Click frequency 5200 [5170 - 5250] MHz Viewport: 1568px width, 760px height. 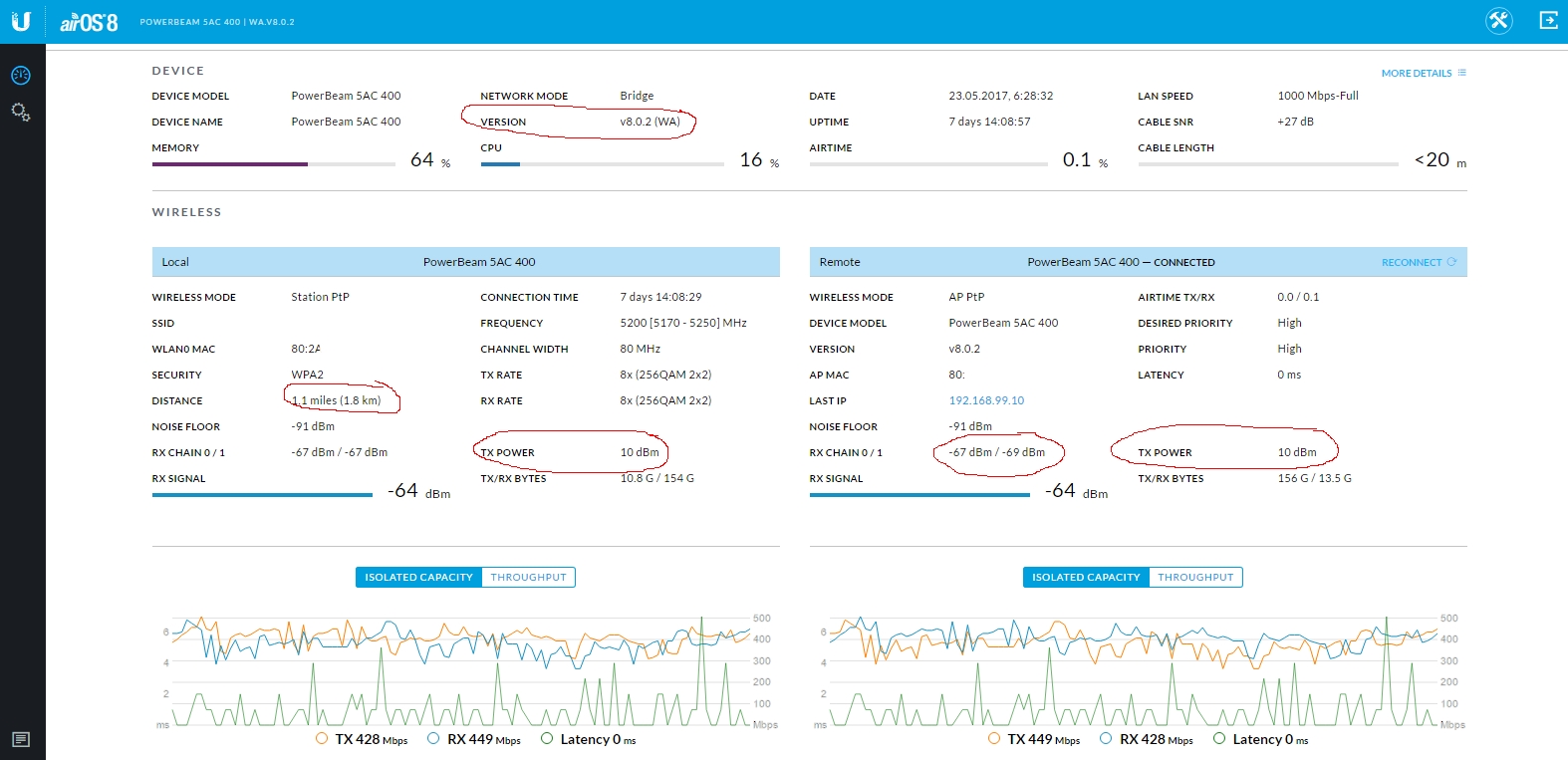point(683,323)
